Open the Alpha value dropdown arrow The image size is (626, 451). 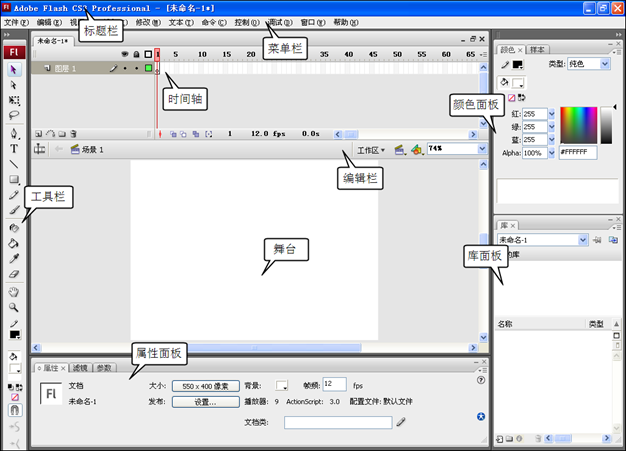(x=552, y=153)
